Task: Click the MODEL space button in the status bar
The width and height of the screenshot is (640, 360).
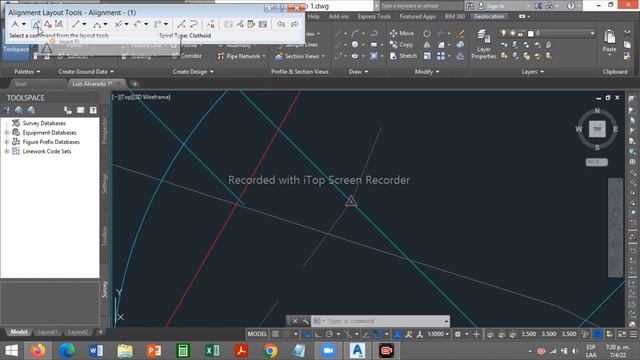Action: click(257, 334)
